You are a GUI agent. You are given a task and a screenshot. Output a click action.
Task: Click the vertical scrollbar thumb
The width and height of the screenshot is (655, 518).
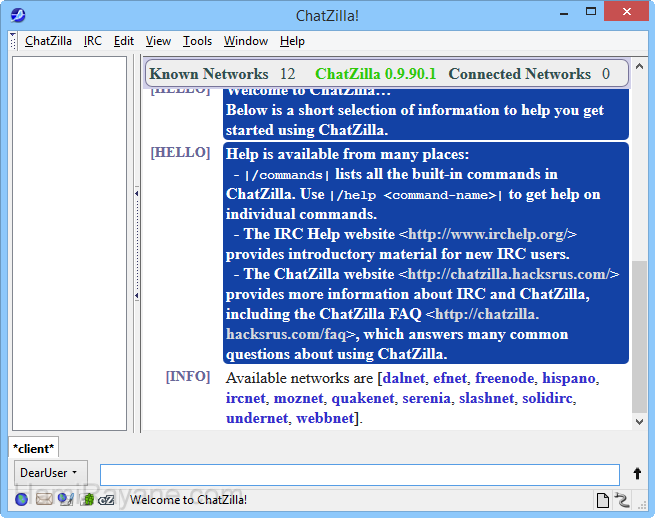(639, 337)
